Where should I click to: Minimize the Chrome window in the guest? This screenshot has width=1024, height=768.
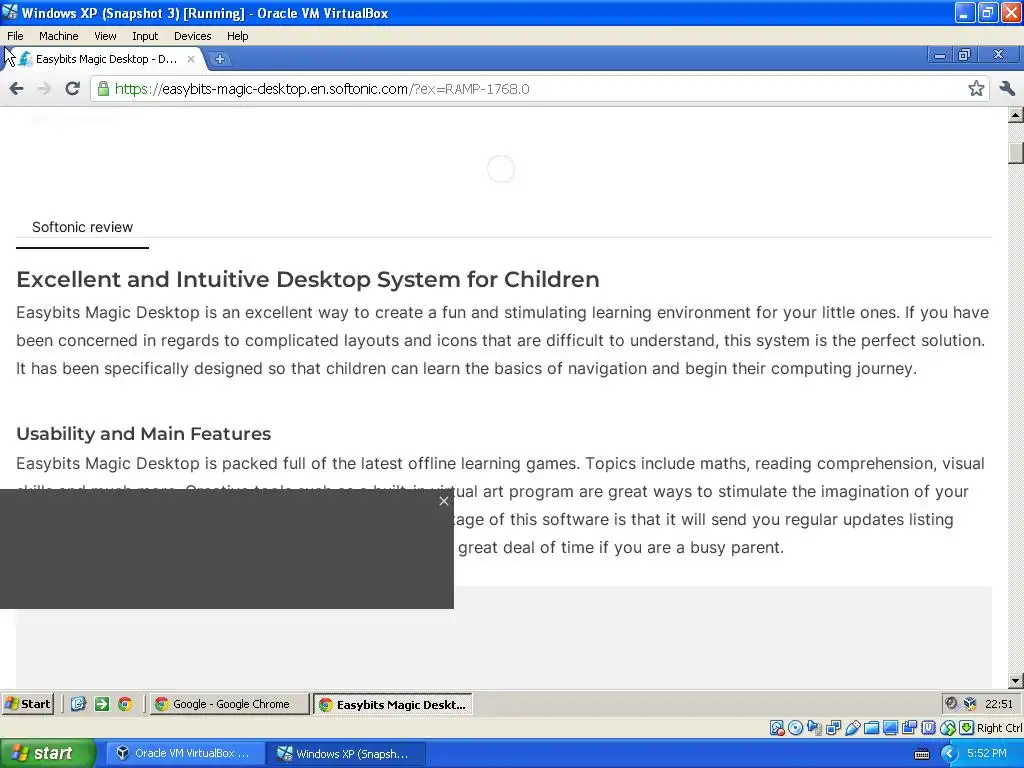tap(939, 55)
